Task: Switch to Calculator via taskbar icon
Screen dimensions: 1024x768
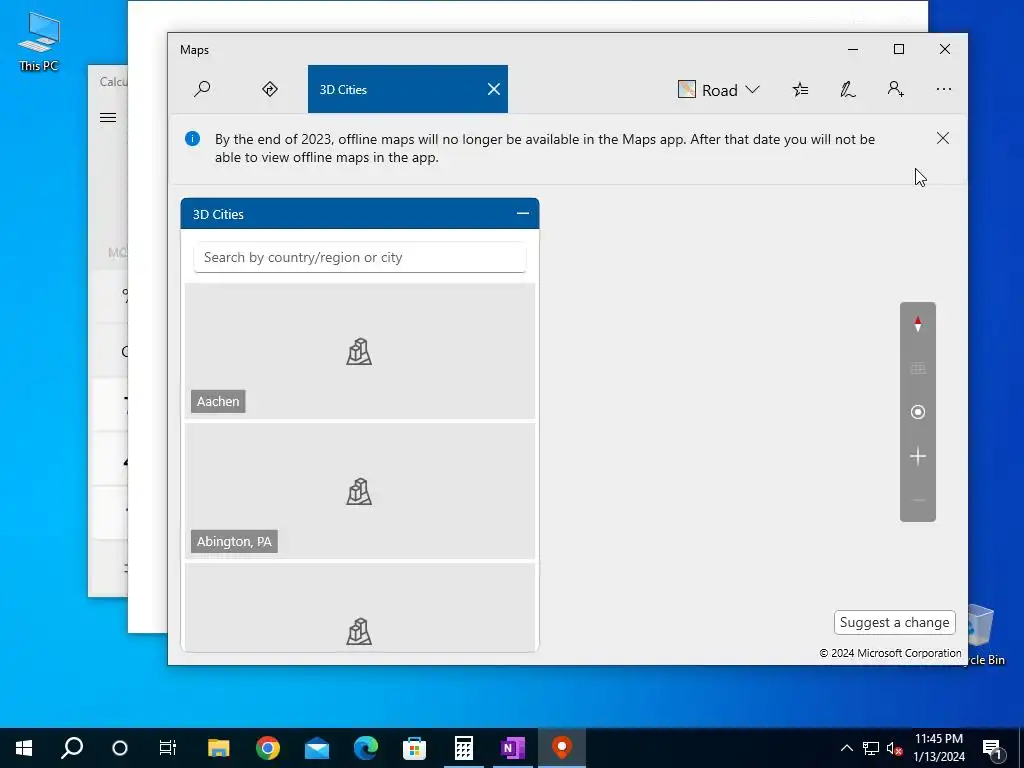Action: 464,748
